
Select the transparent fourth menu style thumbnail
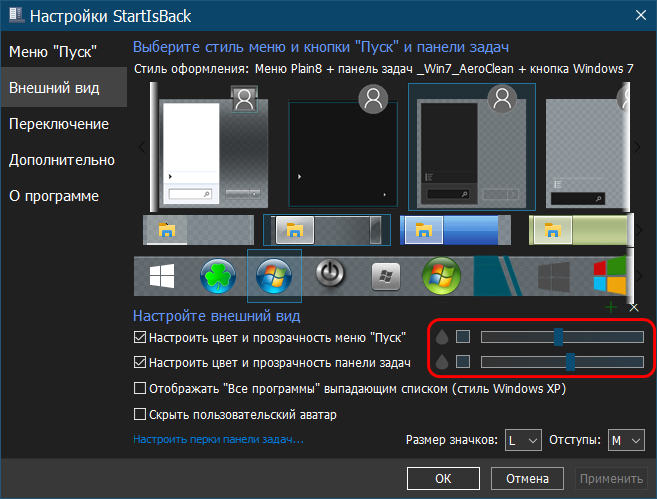[587, 147]
